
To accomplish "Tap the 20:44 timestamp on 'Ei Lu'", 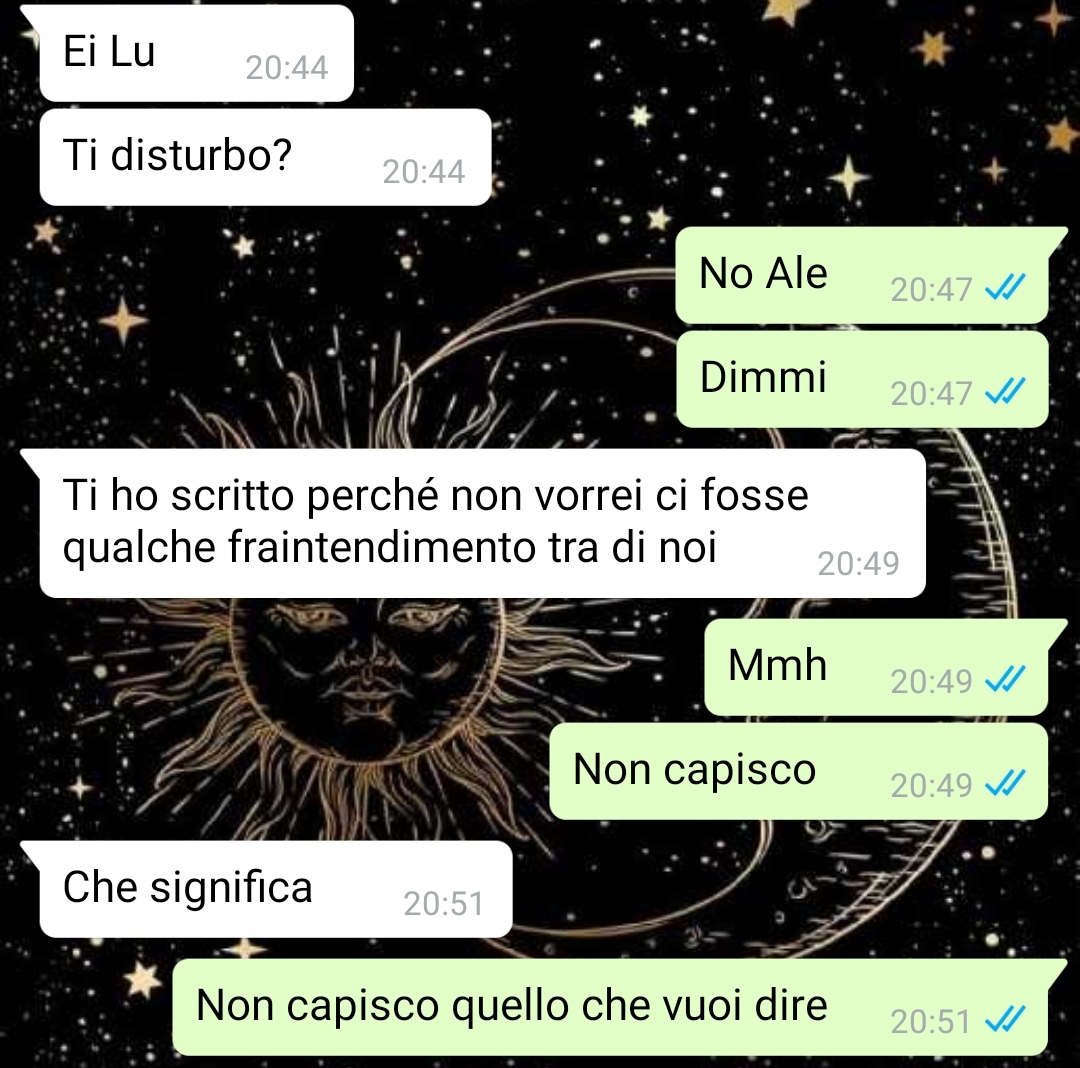I will click(287, 67).
